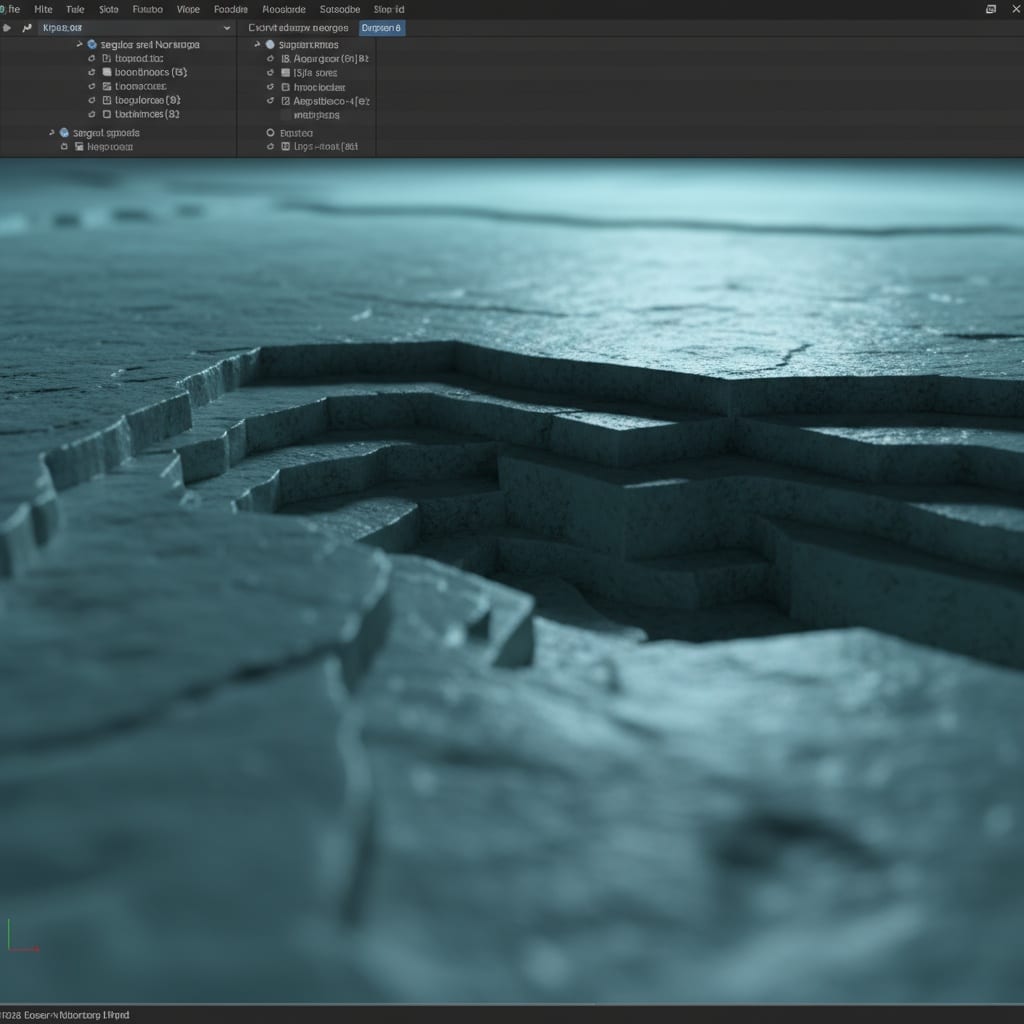Click the status bar text at the bottom left

(x=65, y=1014)
